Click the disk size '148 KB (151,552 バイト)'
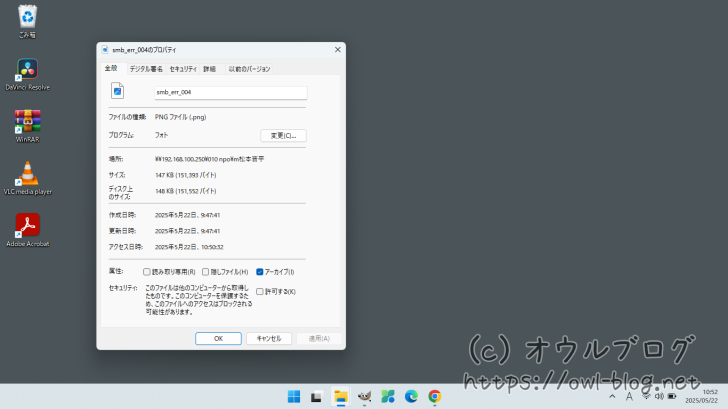728x409 pixels. 186,191
